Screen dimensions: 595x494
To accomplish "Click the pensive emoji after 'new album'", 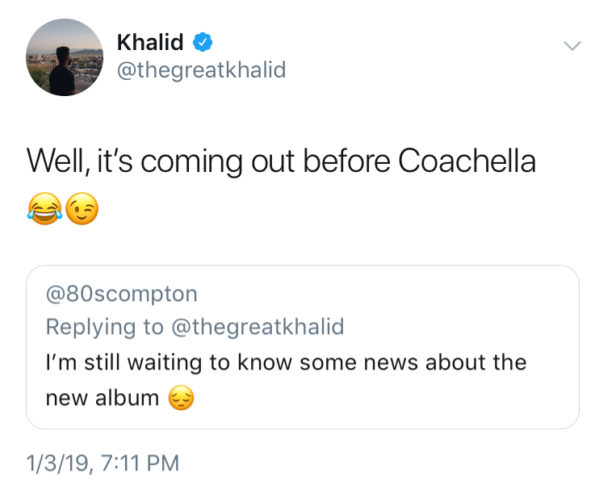I will tap(181, 398).
